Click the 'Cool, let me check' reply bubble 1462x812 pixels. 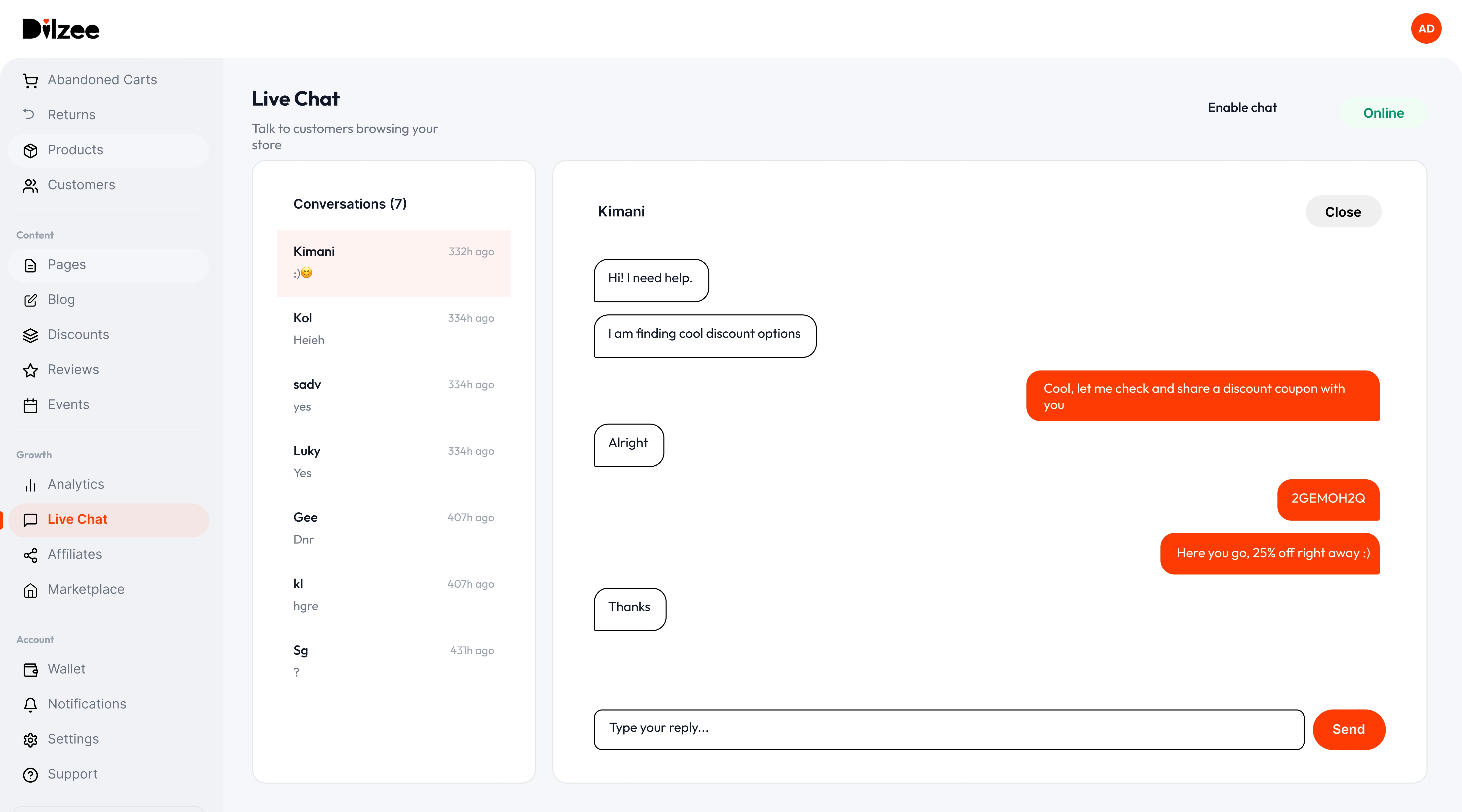[x=1203, y=396]
